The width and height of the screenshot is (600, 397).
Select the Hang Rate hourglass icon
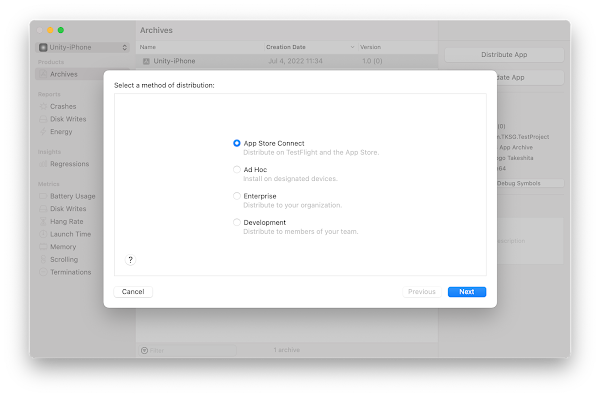pyautogui.click(x=43, y=221)
